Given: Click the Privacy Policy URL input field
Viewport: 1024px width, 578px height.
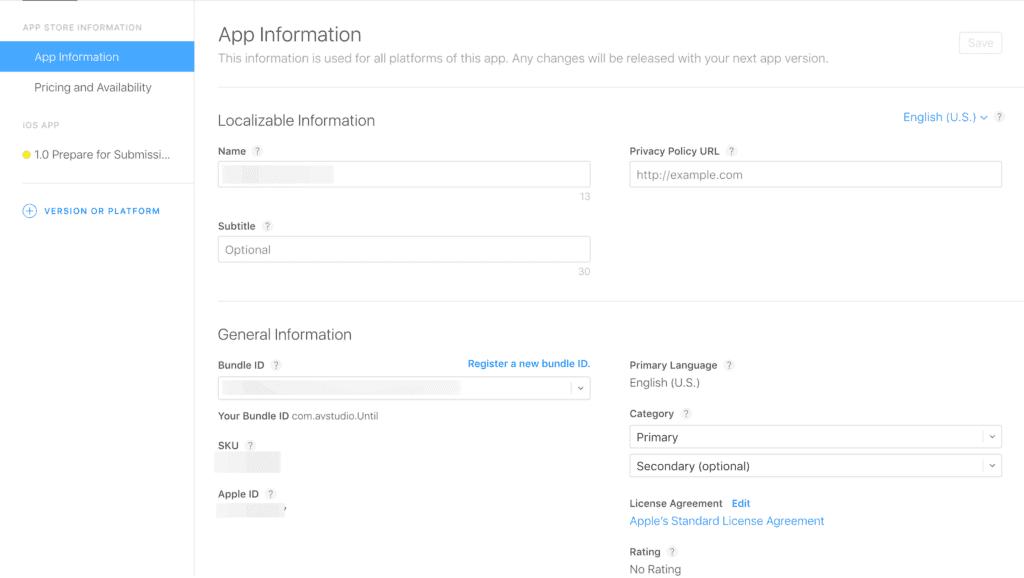Looking at the screenshot, I should coord(815,175).
